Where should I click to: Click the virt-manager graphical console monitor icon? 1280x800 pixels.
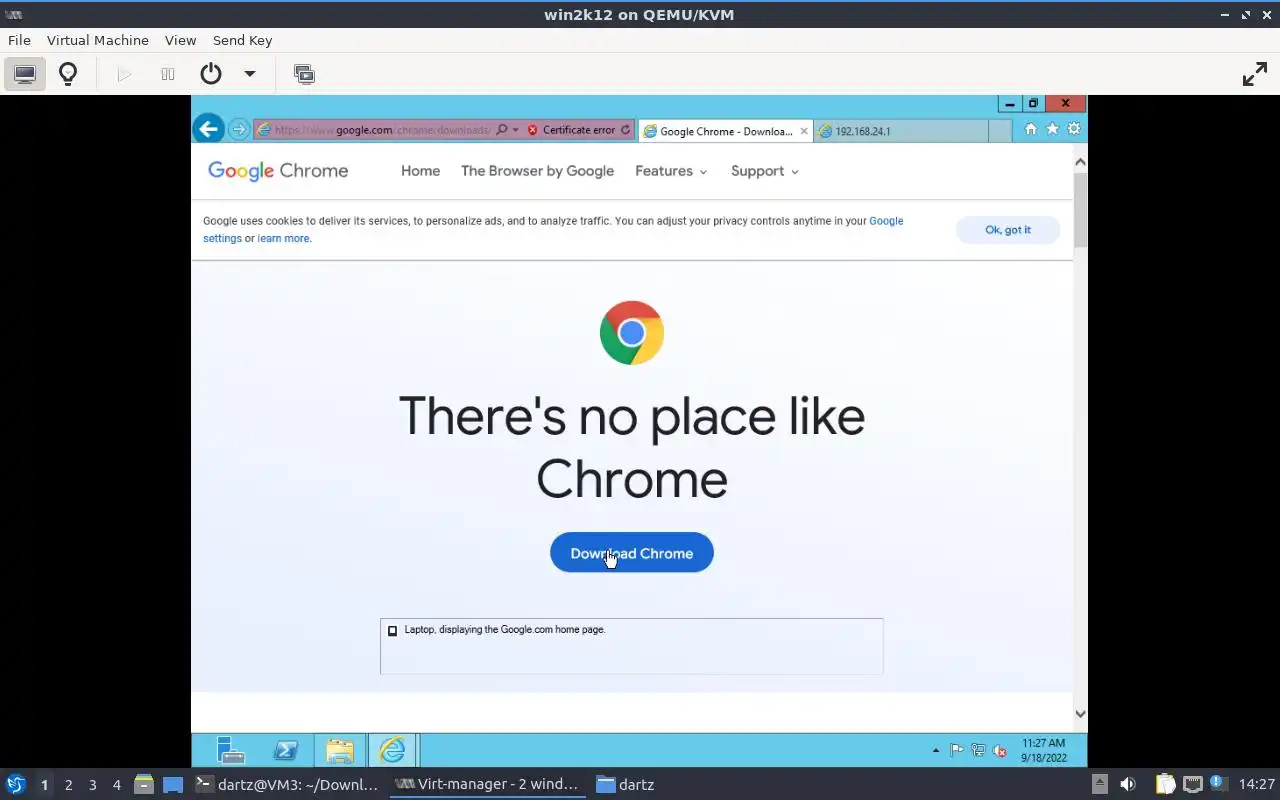[x=25, y=74]
